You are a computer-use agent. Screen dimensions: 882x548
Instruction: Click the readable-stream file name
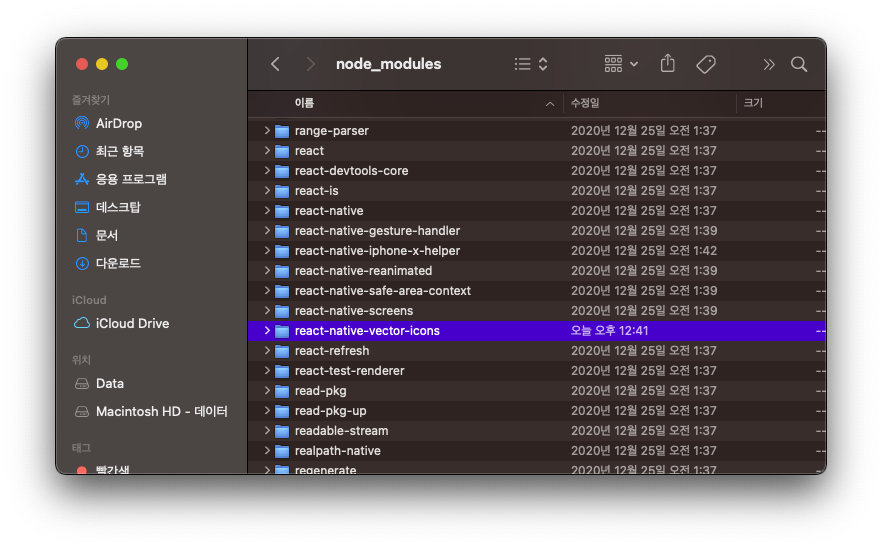click(x=341, y=431)
